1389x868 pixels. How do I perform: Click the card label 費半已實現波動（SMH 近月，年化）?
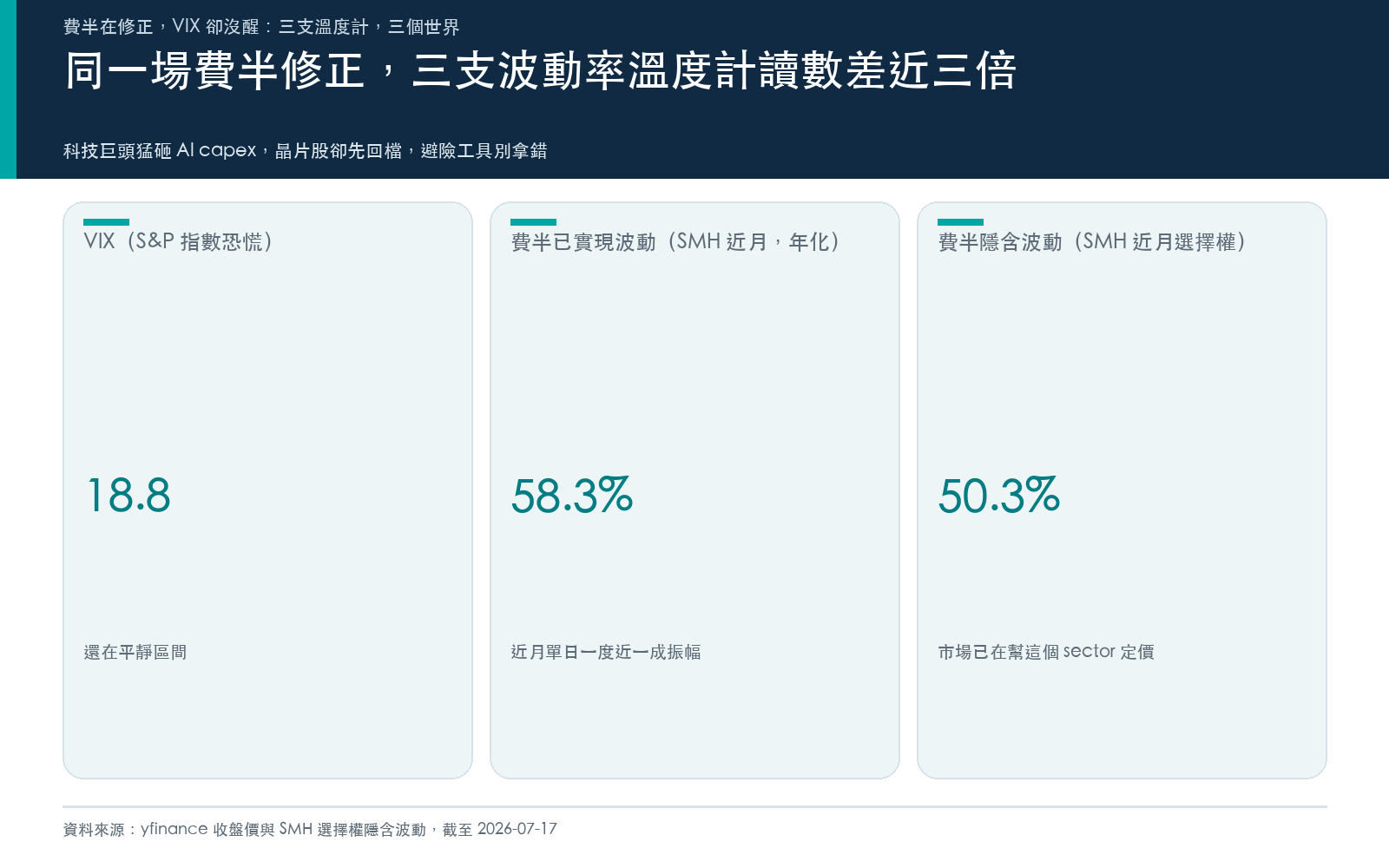coord(675,241)
